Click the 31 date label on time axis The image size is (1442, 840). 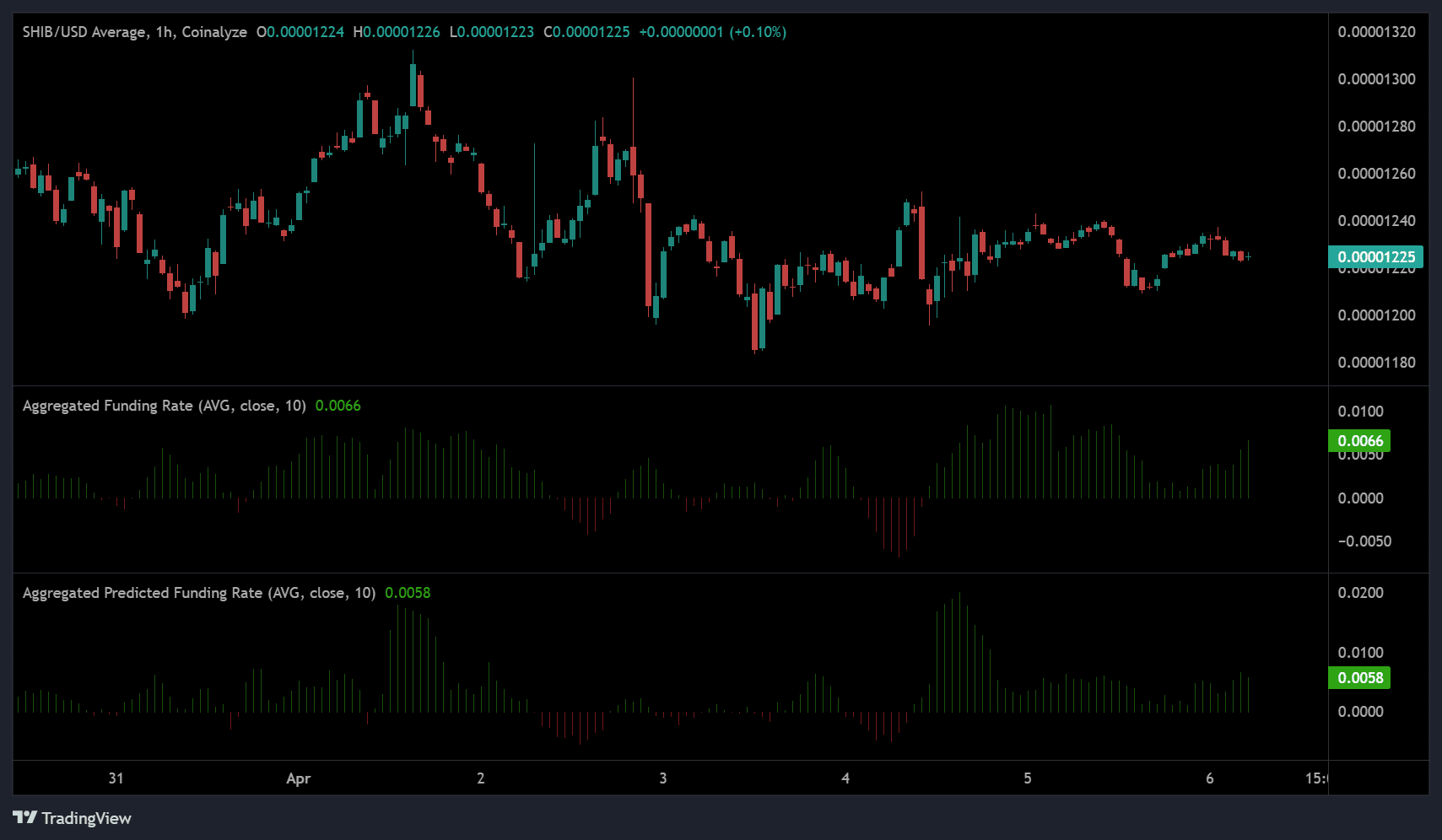coord(116,778)
